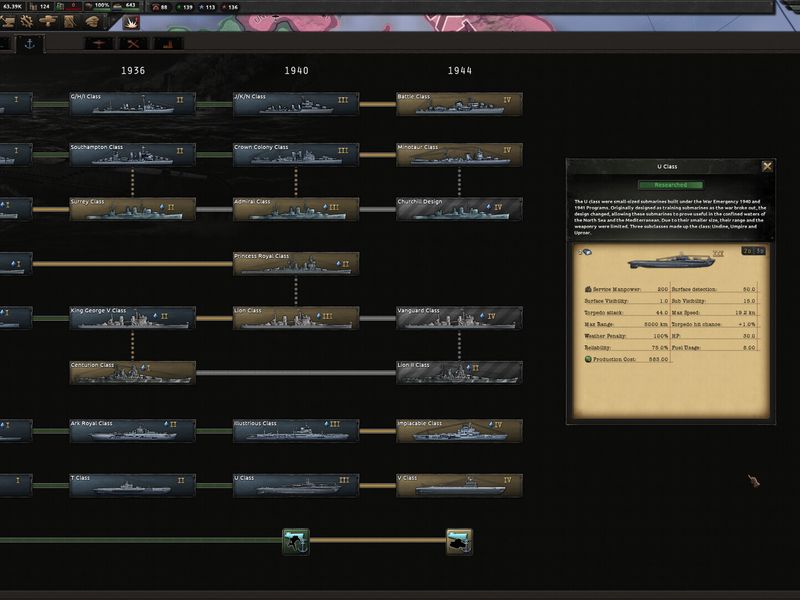Screen dimensions: 800x600
Task: Click the stability 100% indicator
Action: (x=97, y=6)
